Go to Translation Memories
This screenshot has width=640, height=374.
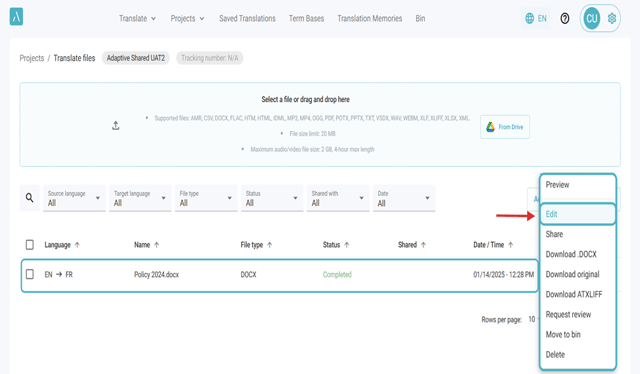tap(370, 18)
